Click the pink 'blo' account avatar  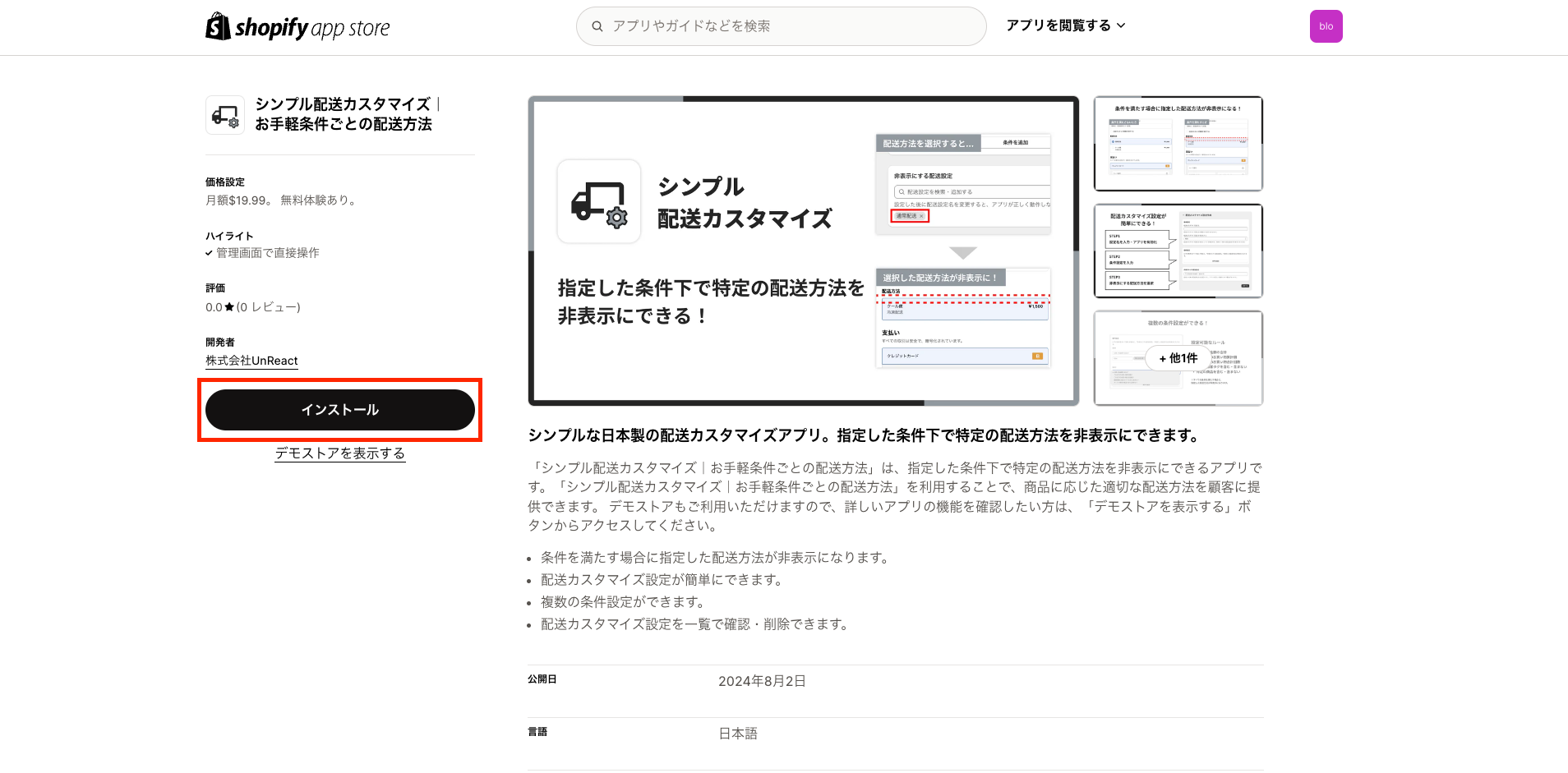pyautogui.click(x=1326, y=25)
